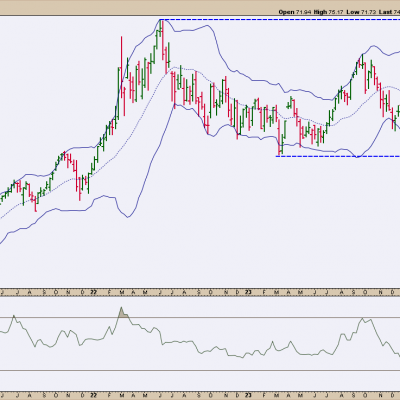Click the lower band's deepest trough near March 2022
Image resolution: width=400 pixels, height=400 pixels.
point(128,216)
